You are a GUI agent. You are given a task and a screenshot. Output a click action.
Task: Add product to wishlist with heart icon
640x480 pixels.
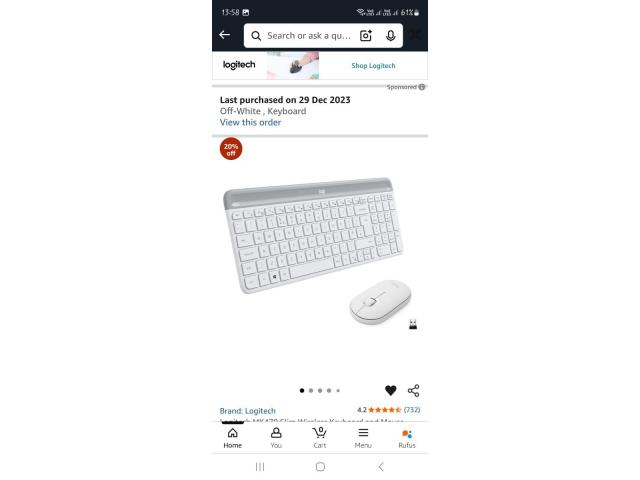(x=391, y=391)
